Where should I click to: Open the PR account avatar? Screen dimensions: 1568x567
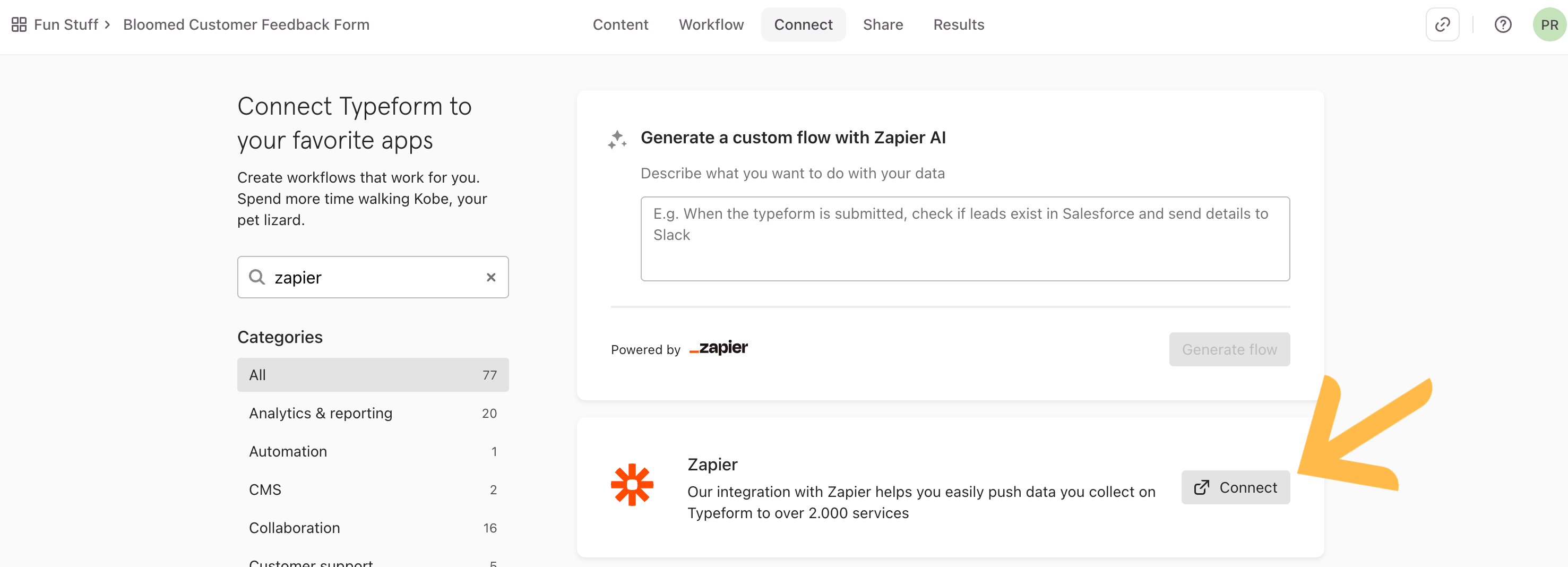coord(1549,24)
